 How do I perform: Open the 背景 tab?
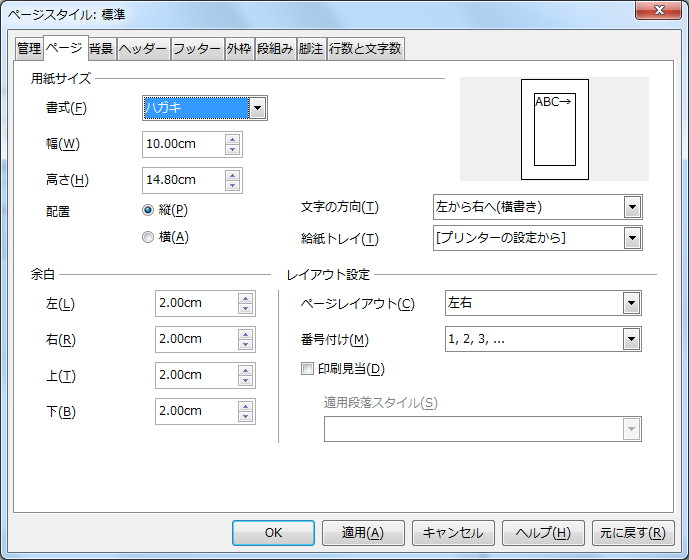pyautogui.click(x=102, y=48)
